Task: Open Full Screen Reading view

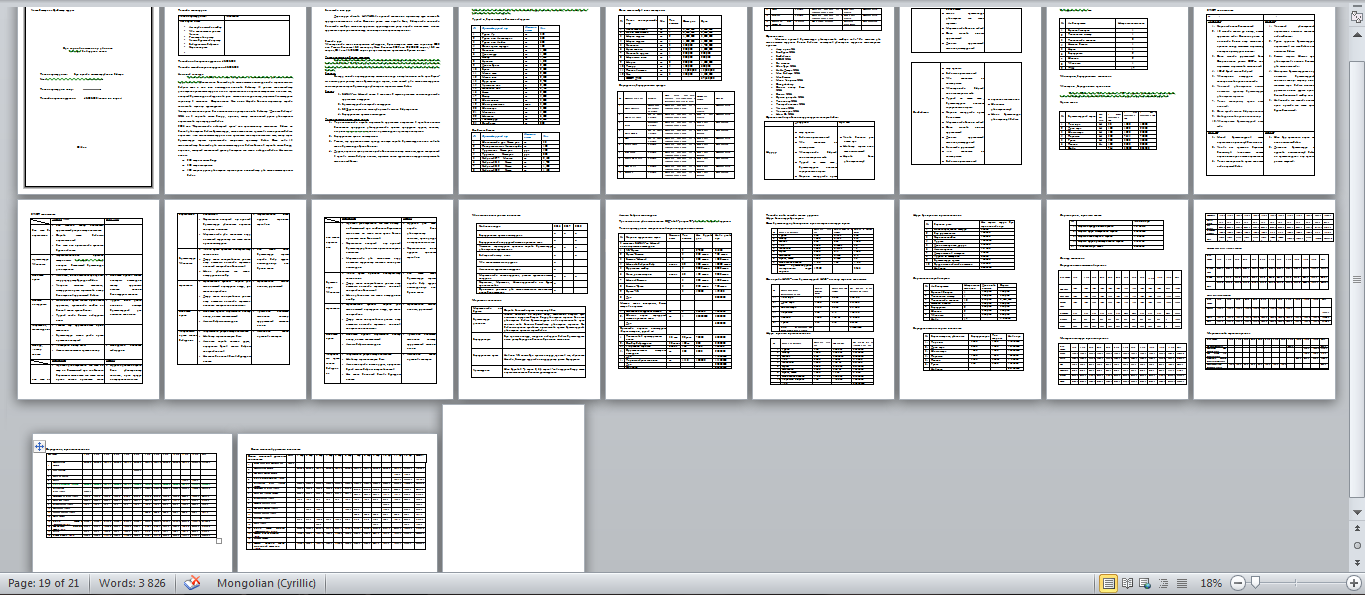Action: [x=1128, y=583]
